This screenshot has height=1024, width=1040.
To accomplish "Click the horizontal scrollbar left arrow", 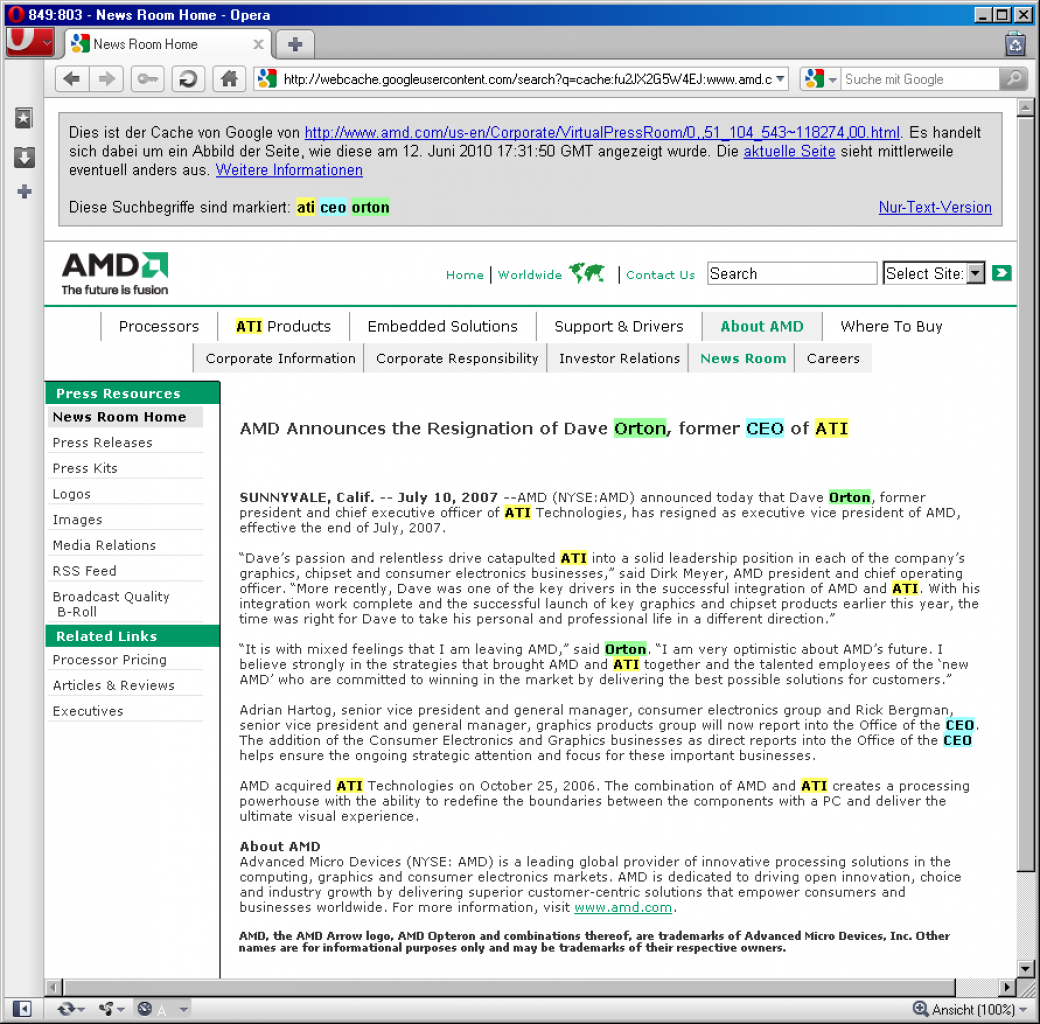I will (x=54, y=988).
